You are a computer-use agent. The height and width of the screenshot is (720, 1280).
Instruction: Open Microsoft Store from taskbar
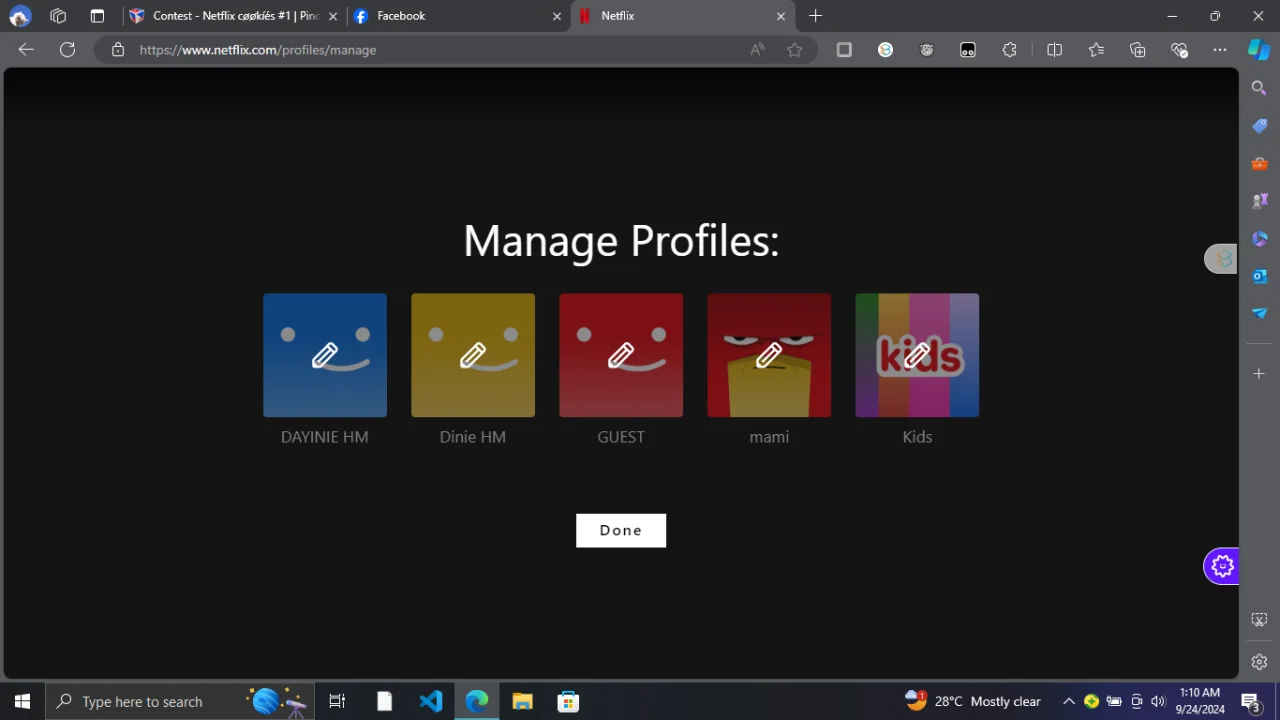568,701
